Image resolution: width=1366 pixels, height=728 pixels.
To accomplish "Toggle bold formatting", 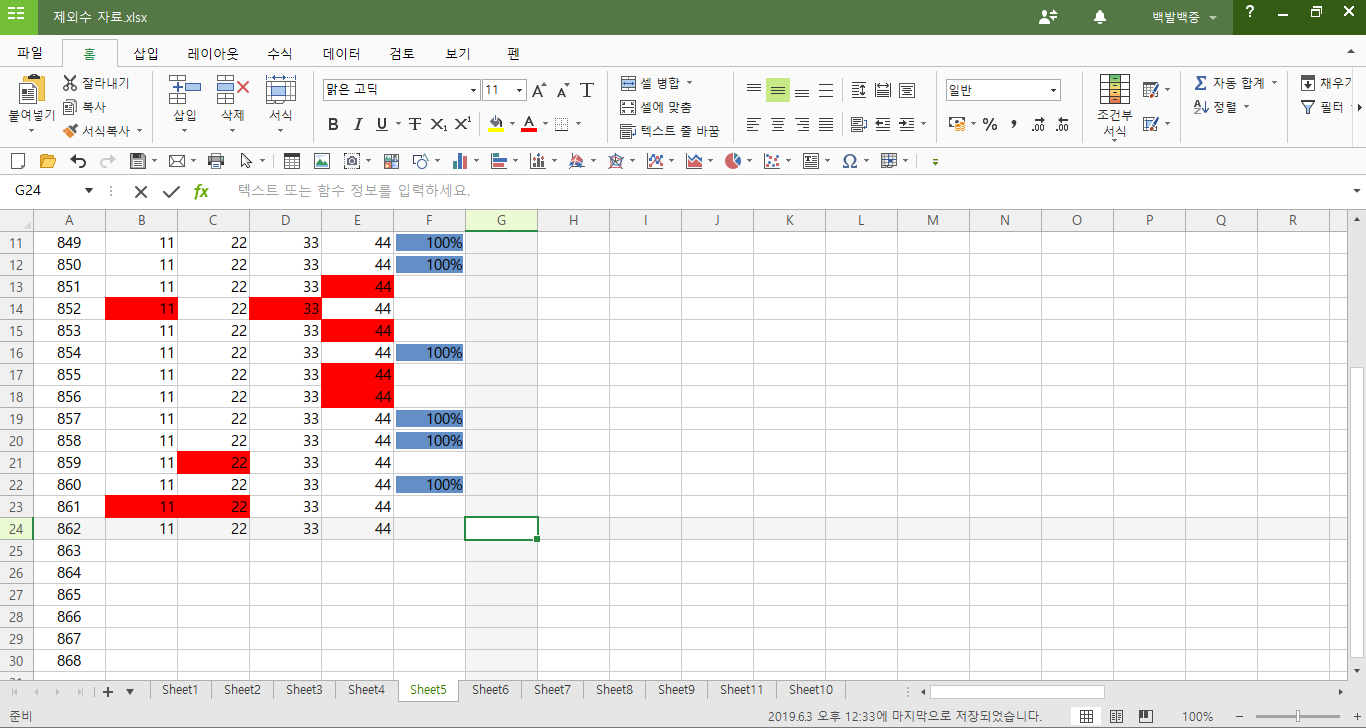I will tap(333, 124).
